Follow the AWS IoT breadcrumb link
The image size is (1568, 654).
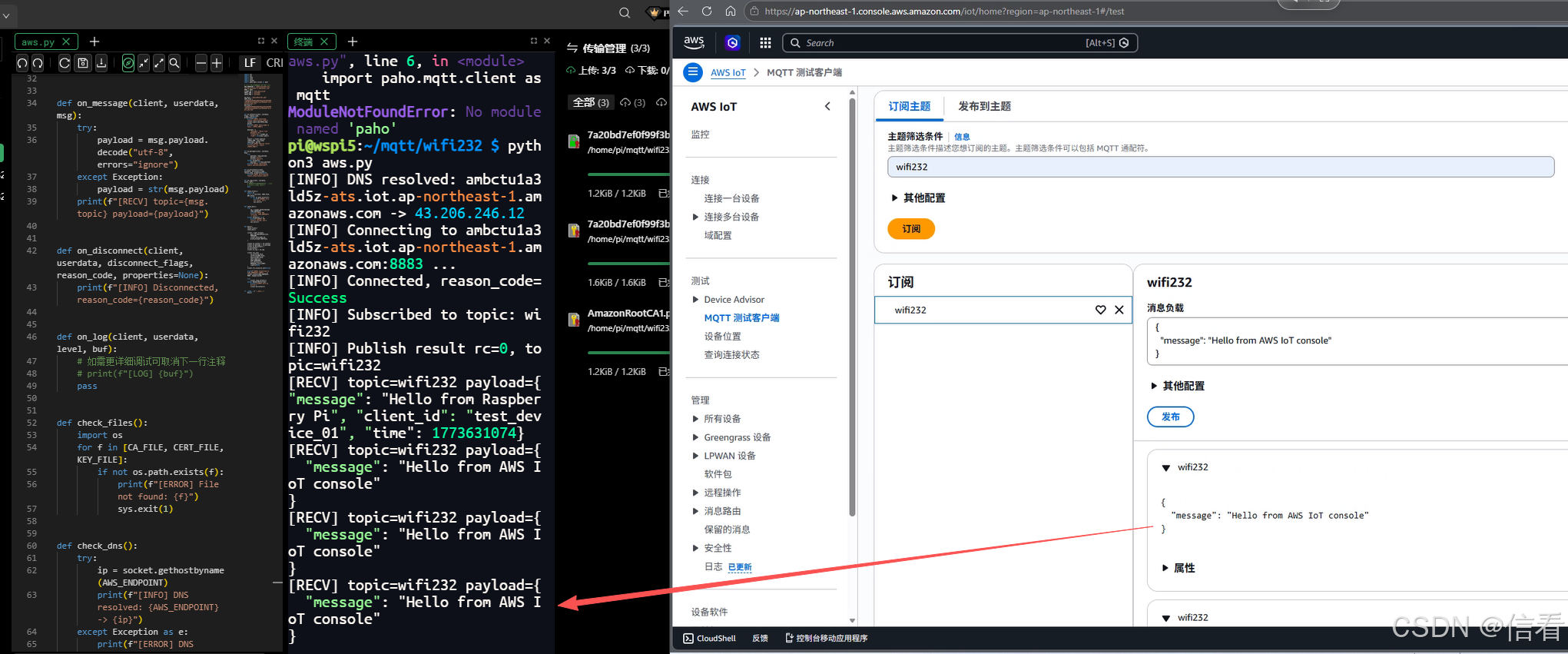click(x=728, y=72)
